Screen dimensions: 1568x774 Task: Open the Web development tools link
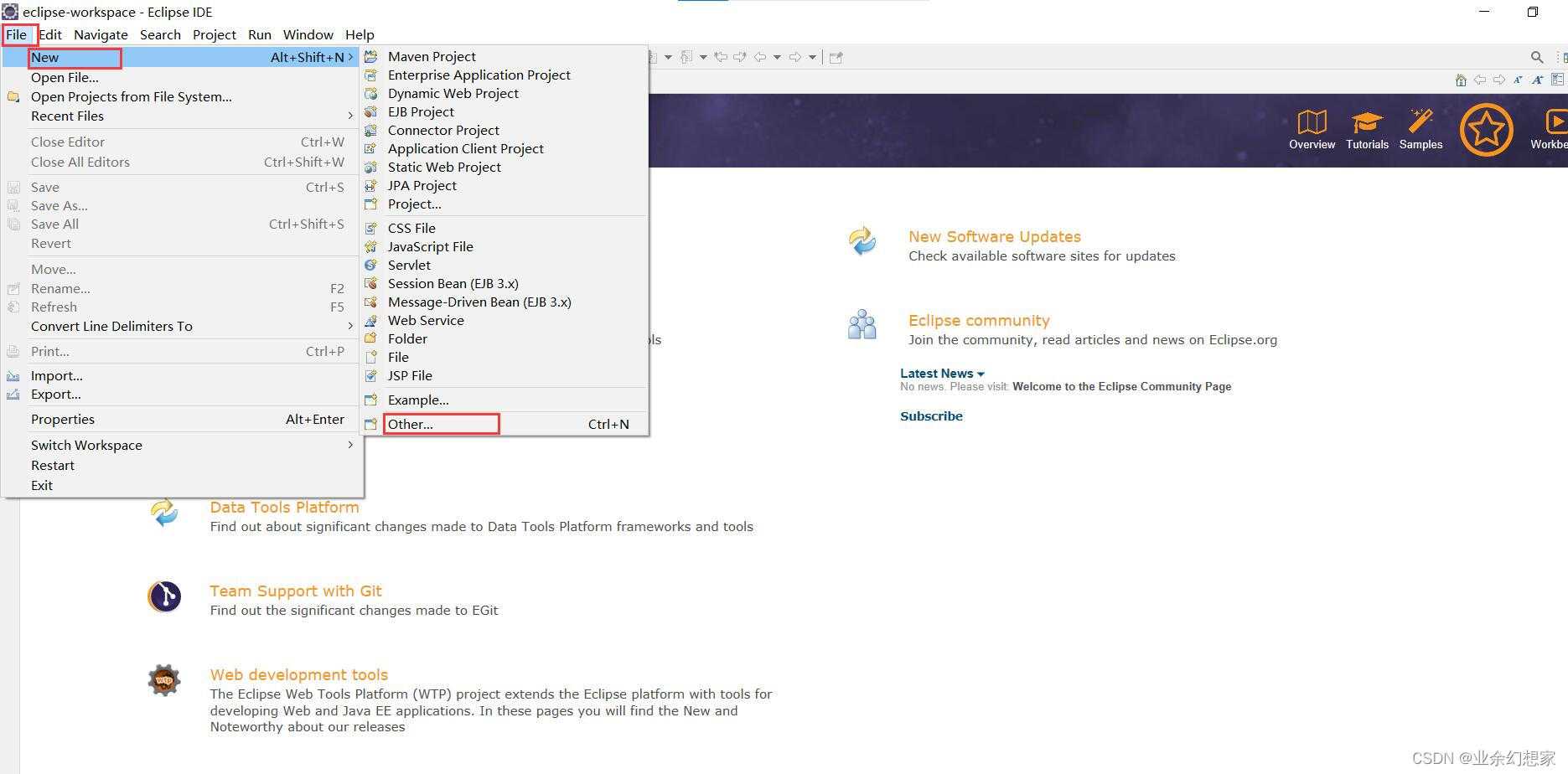298,674
